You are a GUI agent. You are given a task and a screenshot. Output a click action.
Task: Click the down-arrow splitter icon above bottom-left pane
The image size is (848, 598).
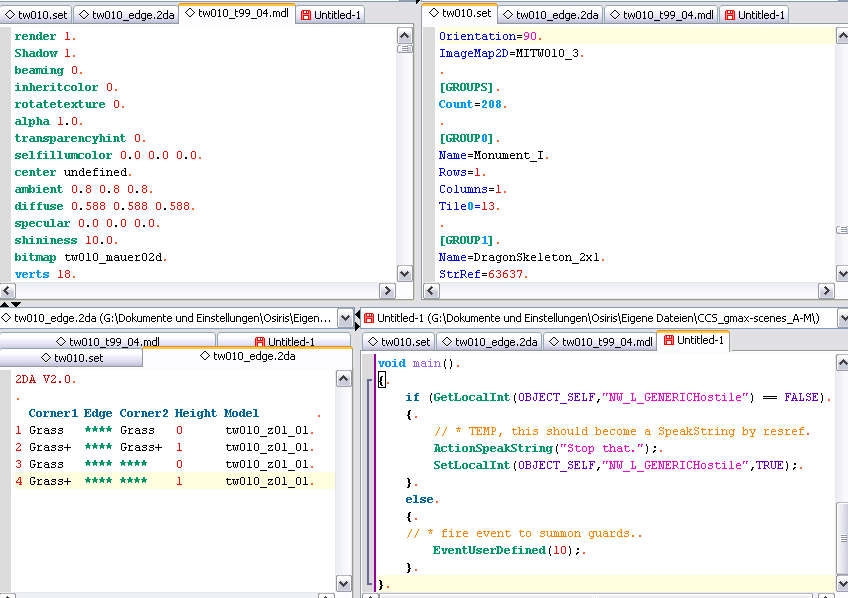[x=14, y=303]
